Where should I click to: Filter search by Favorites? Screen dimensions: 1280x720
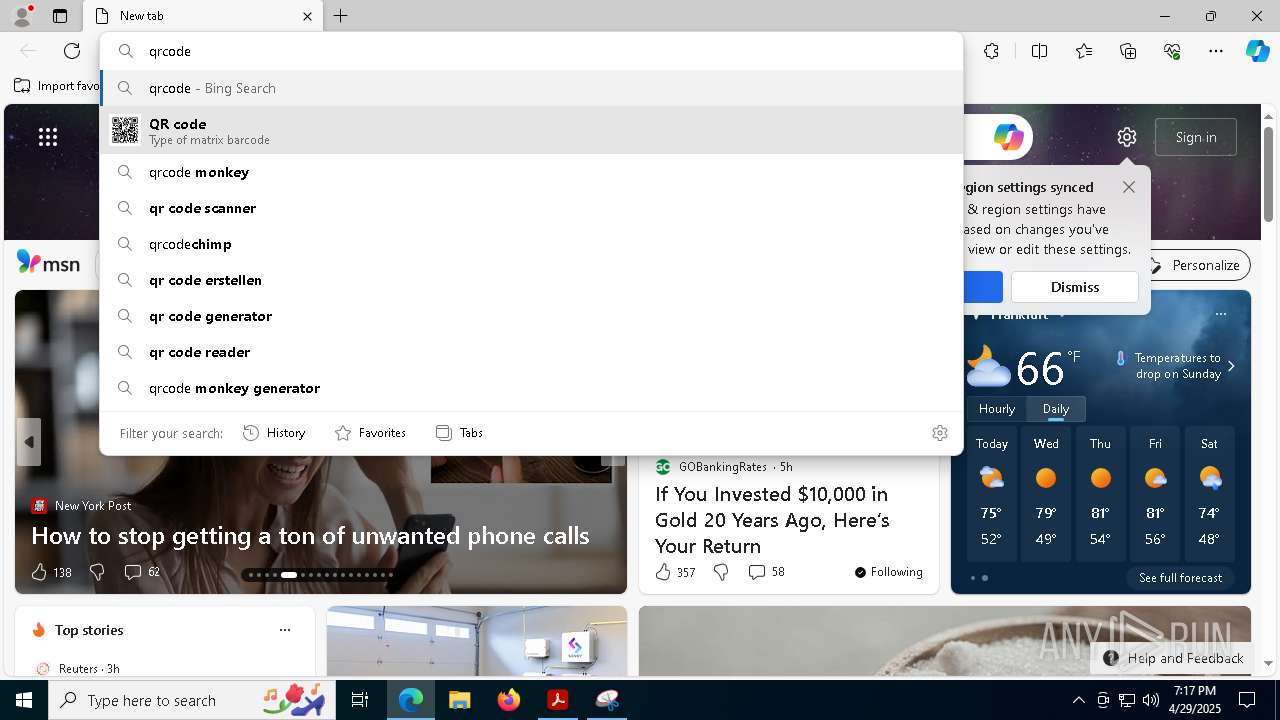(370, 433)
